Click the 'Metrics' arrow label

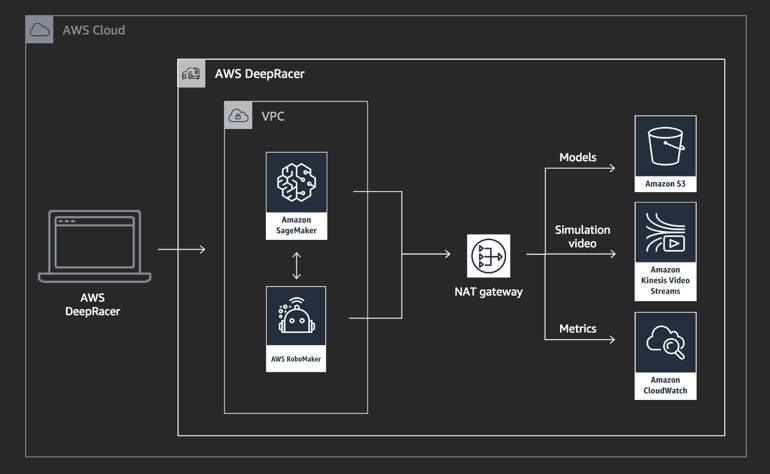tap(578, 329)
